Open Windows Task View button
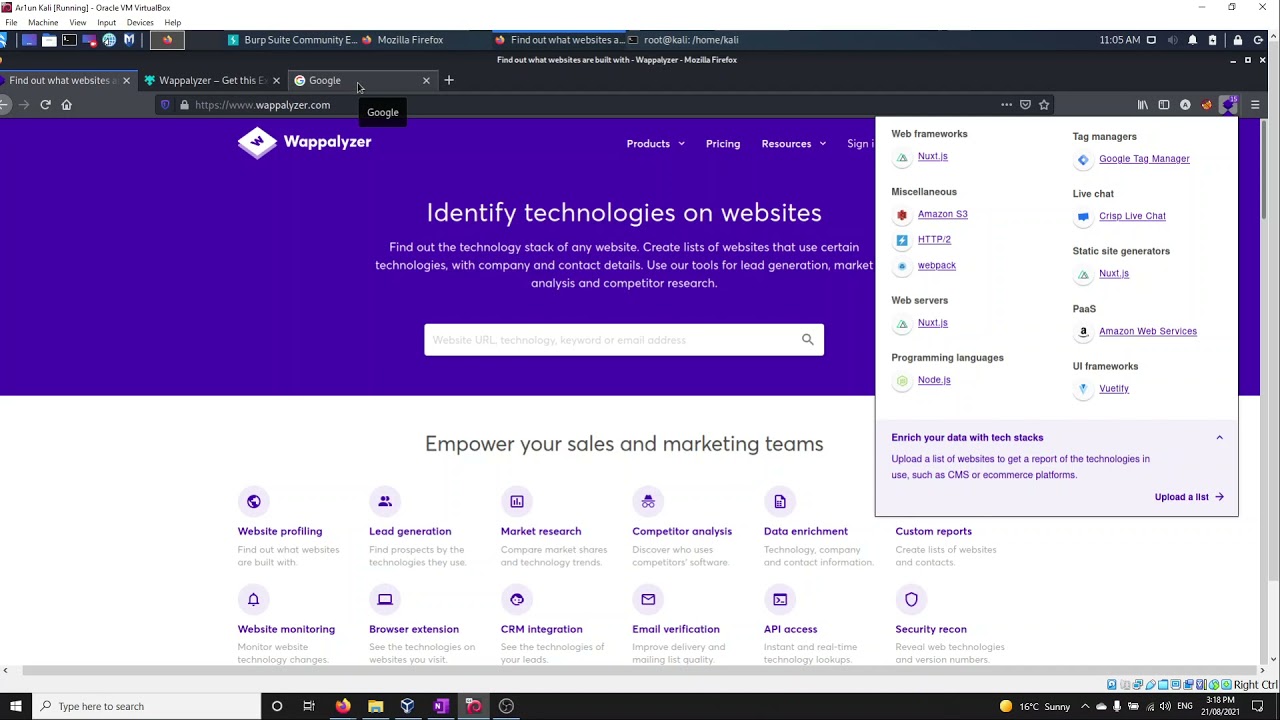 tap(309, 706)
